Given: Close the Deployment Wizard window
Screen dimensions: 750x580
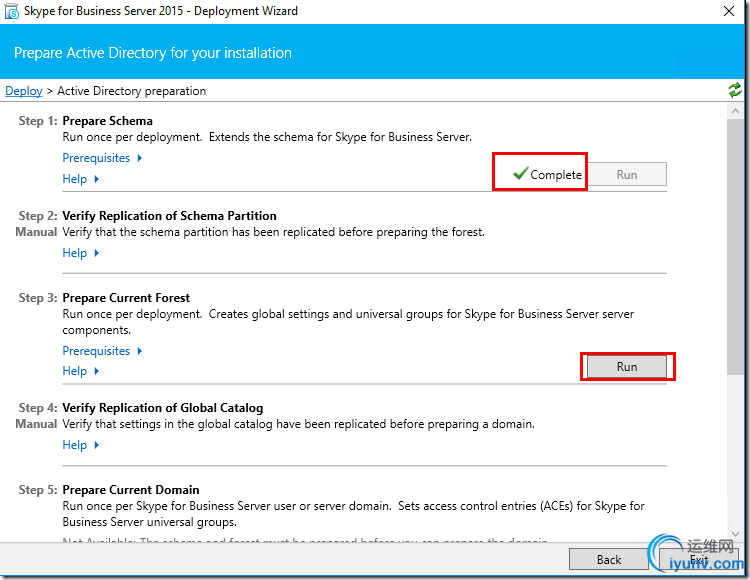Looking at the screenshot, I should (x=729, y=11).
